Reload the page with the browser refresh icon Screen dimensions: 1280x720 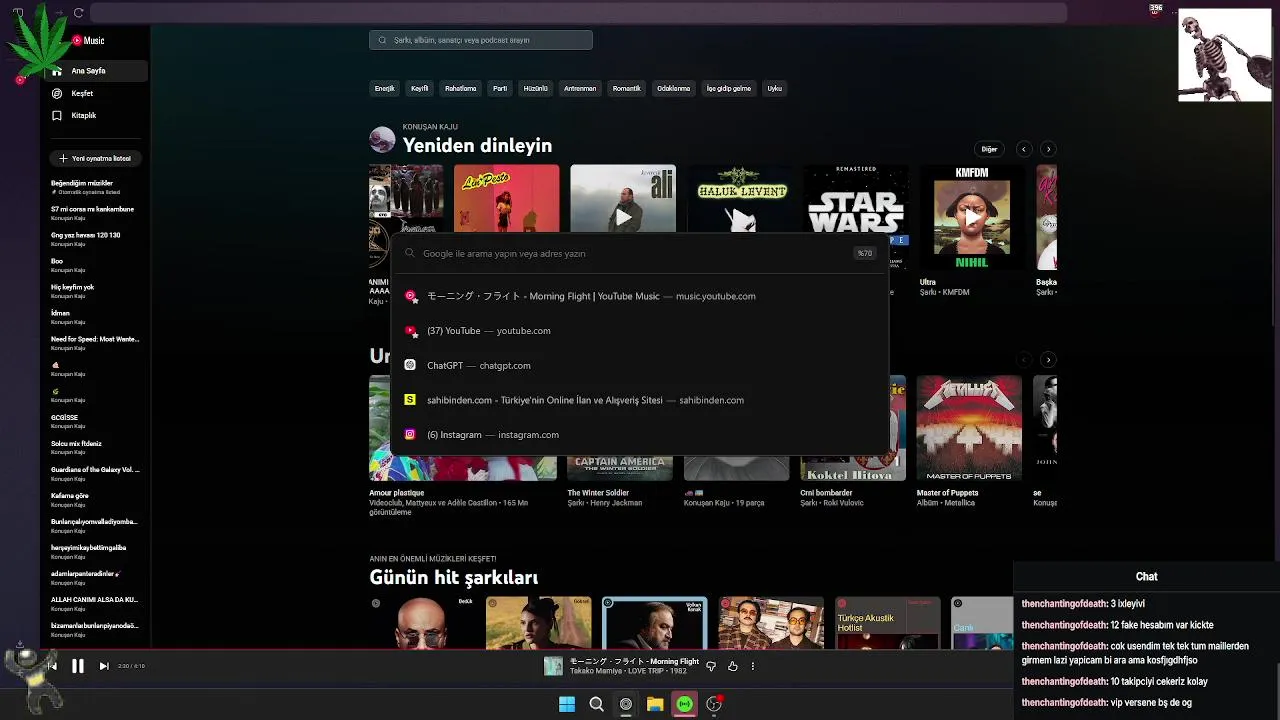pos(78,13)
